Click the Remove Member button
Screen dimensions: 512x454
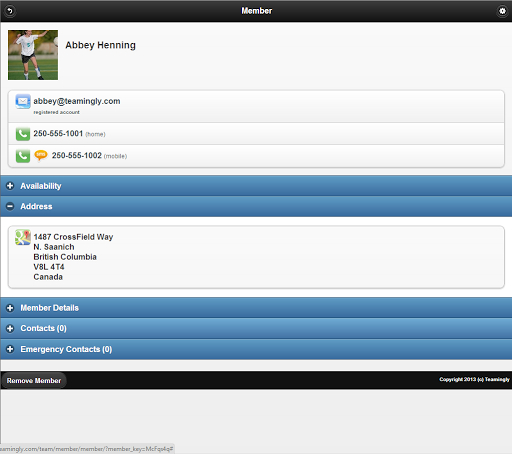click(34, 380)
